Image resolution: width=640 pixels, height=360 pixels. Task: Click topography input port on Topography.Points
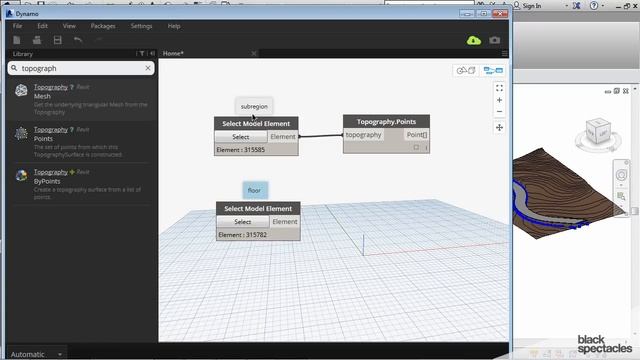point(363,135)
